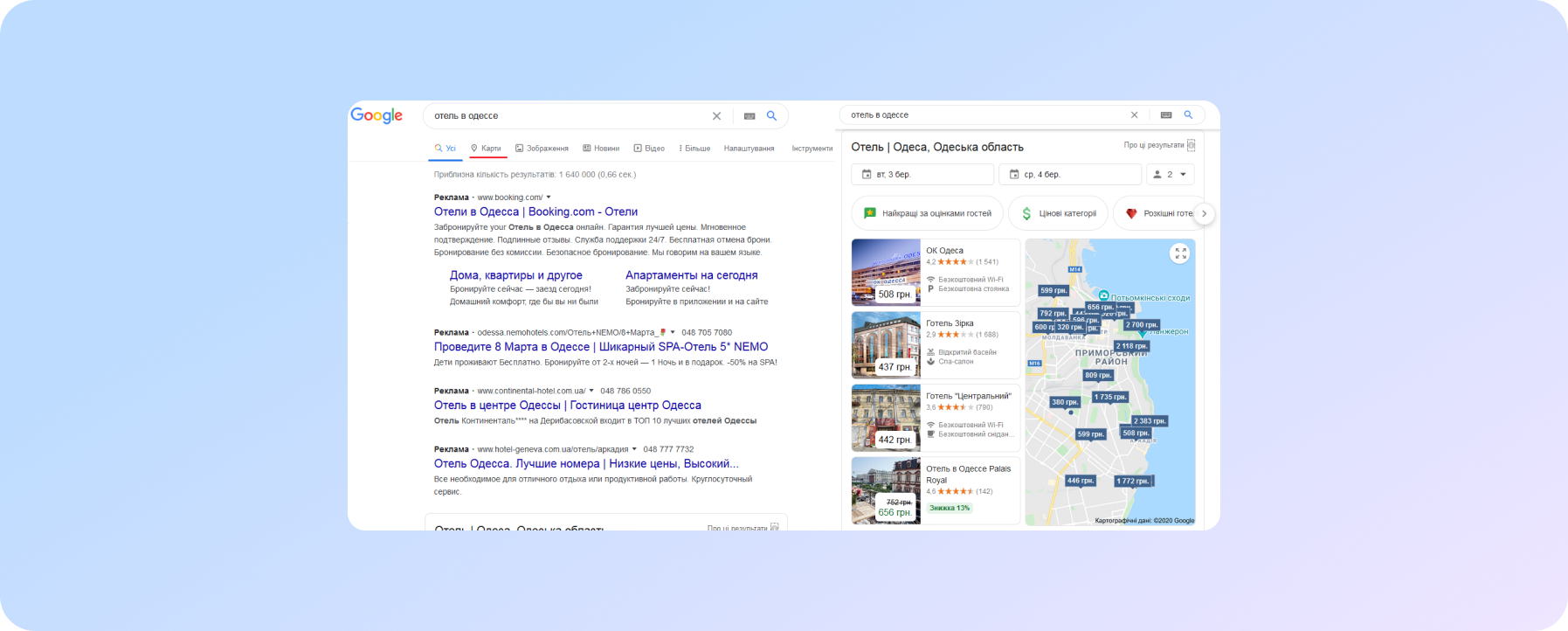Open the check-out calendar icon 'ср, 4 бер.'
Viewport: 1568px width, 631px height.
point(1014,174)
